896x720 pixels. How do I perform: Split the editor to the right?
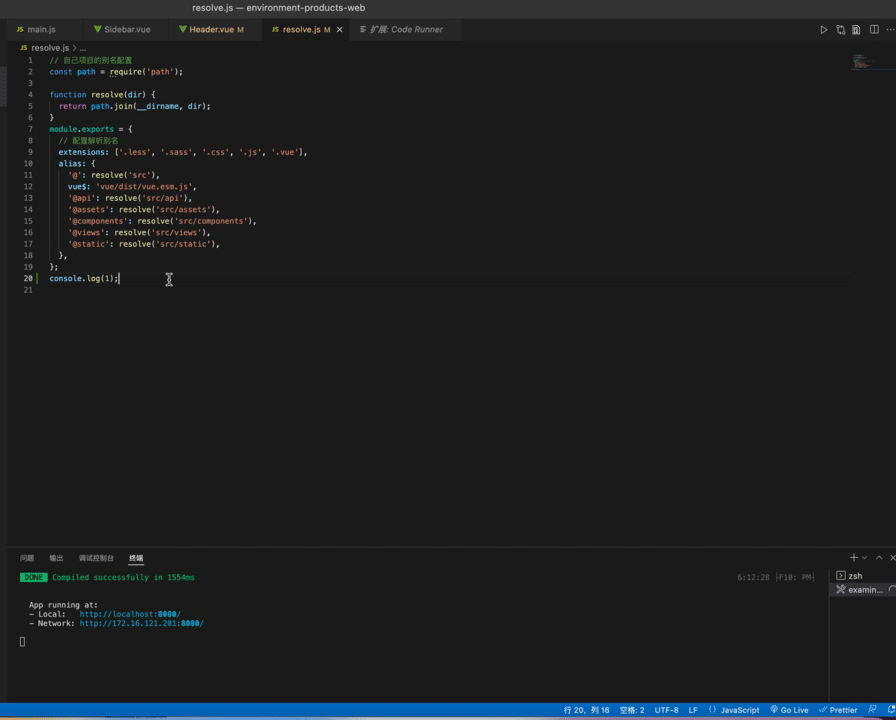coord(874,30)
